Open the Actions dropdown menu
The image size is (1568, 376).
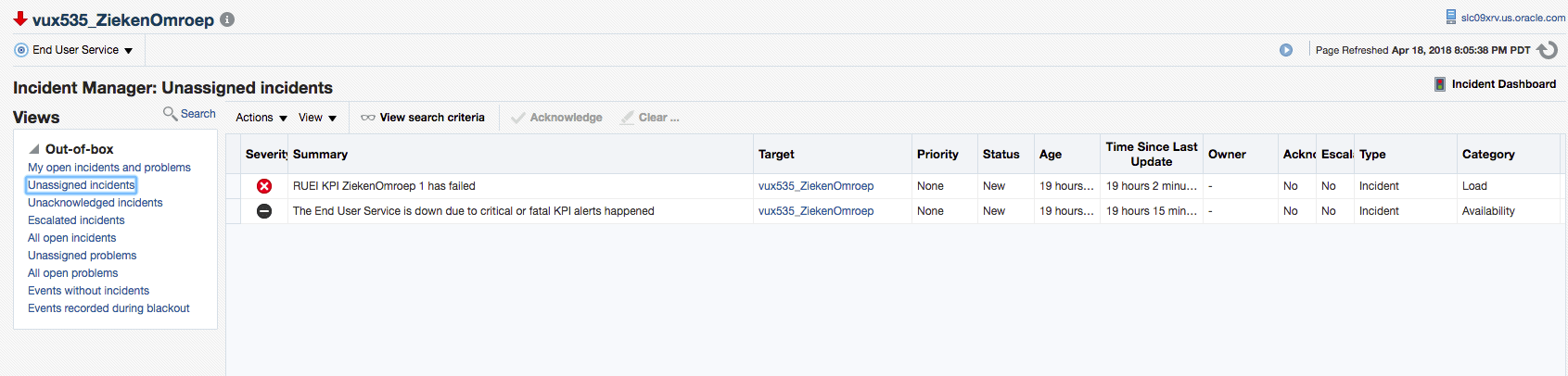coord(261,118)
